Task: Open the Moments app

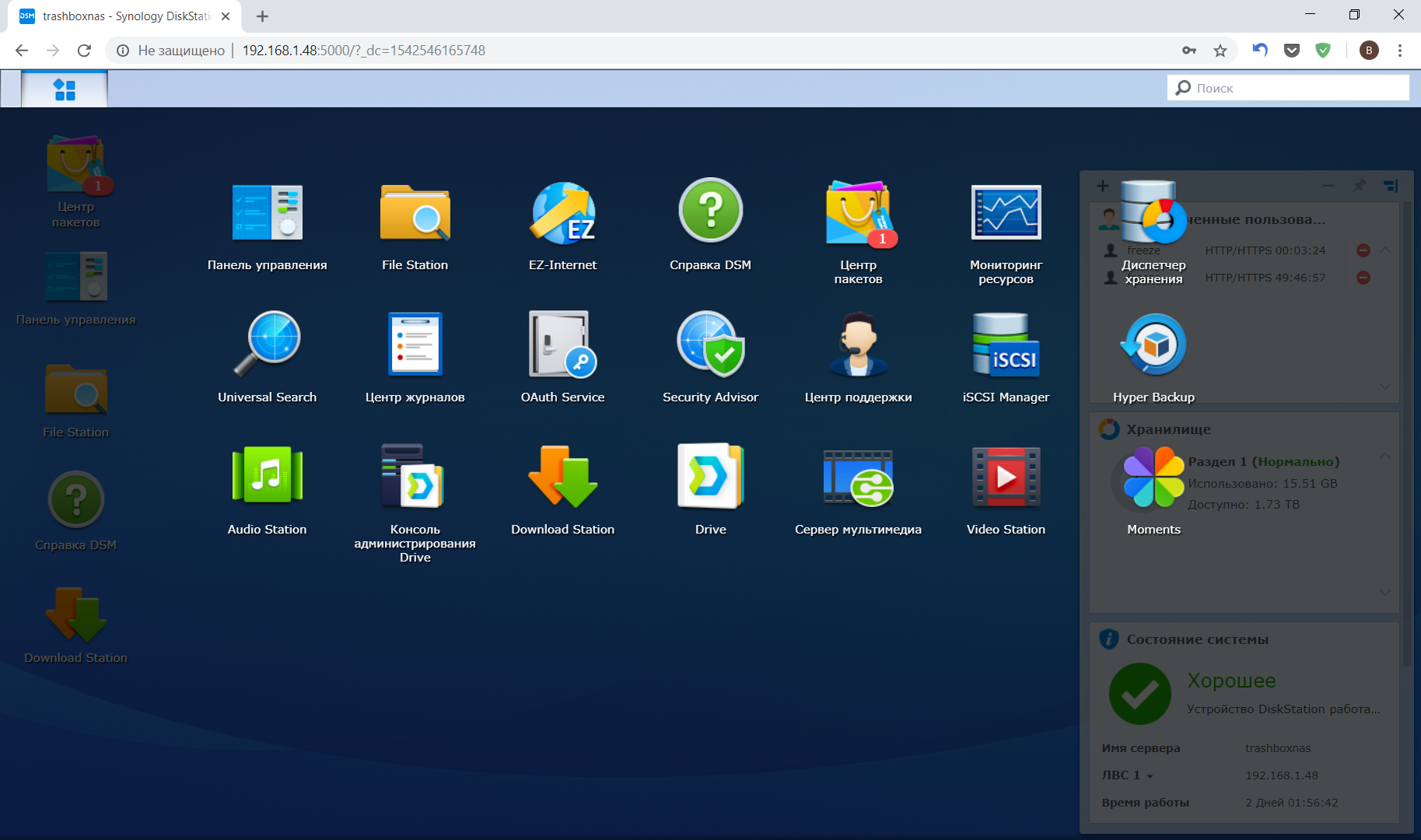Action: pos(1153,490)
